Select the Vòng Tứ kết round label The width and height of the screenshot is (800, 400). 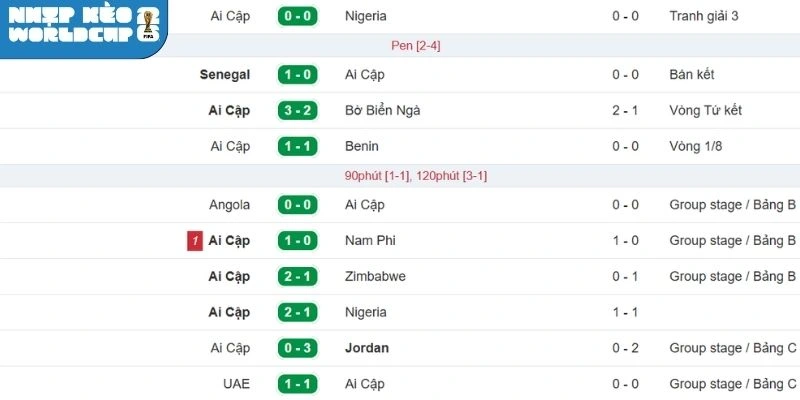click(x=705, y=110)
